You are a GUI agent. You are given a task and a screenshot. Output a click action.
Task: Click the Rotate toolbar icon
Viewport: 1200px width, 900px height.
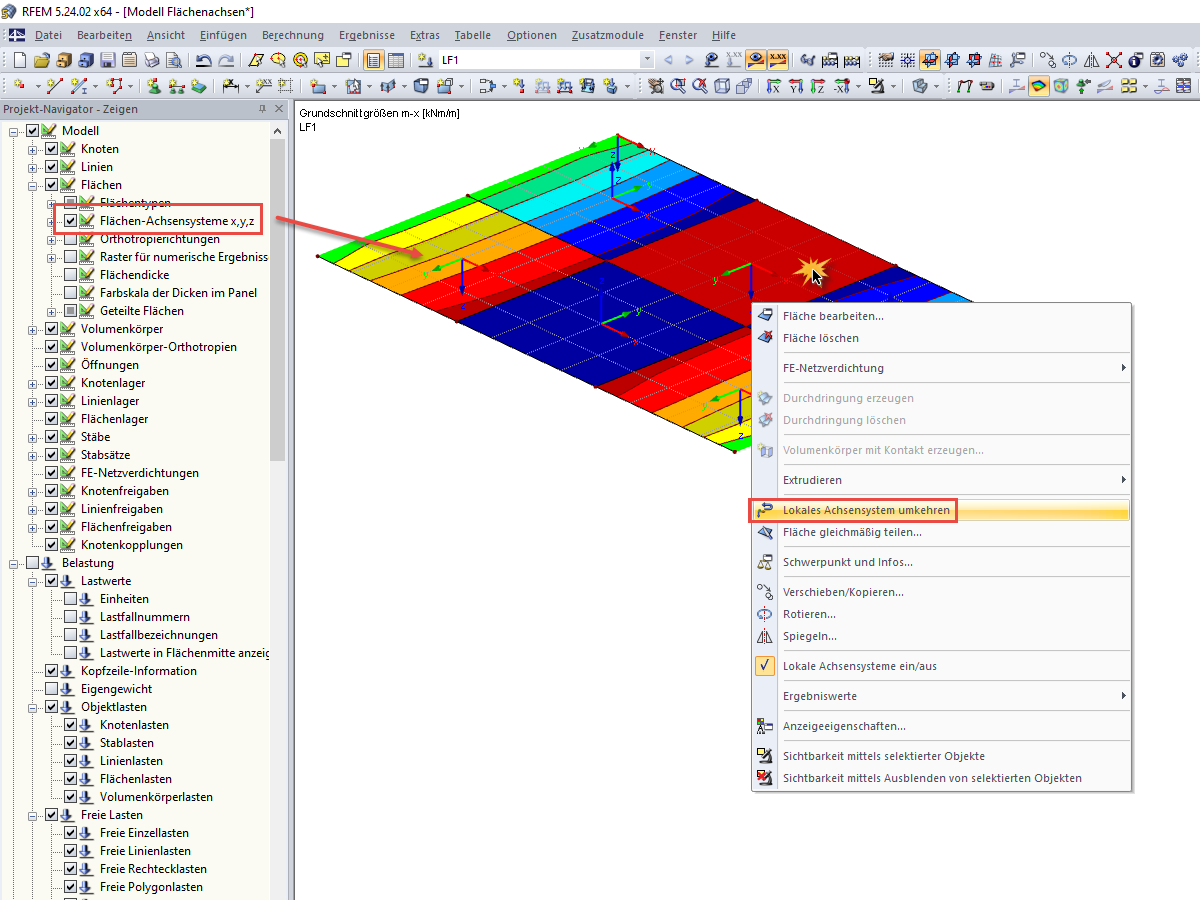click(1069, 60)
